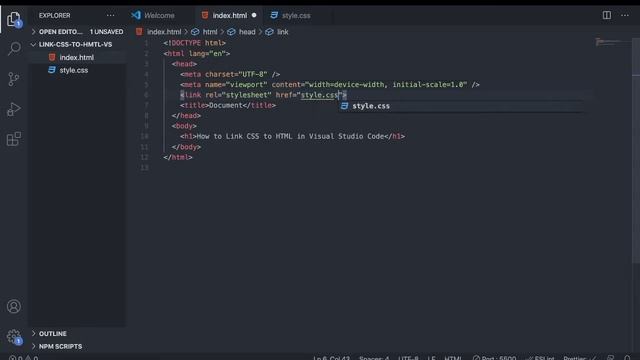Viewport: 640px width, 360px height.
Task: Click the Ln 6, Col 43 cursor position status item
Action: (x=331, y=358)
